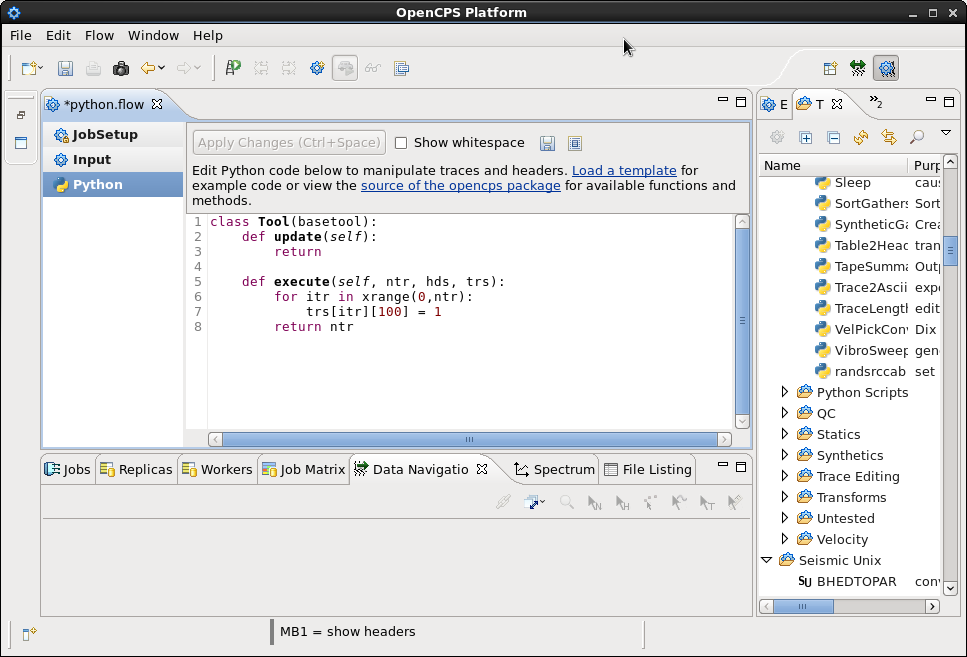This screenshot has width=967, height=657.
Task: Expand the Python Scripts tree folder
Action: point(785,392)
